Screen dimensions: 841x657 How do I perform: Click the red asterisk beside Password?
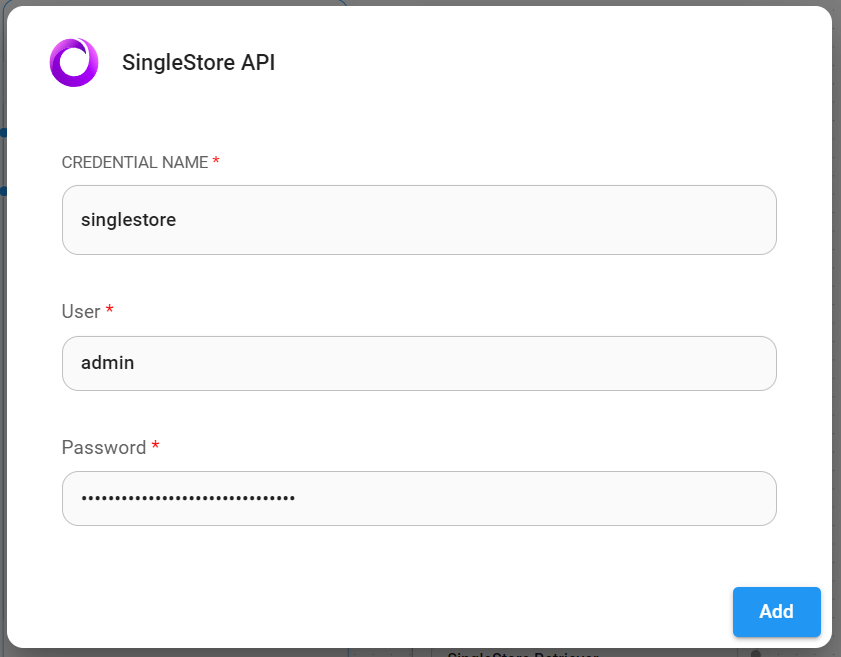(x=155, y=448)
